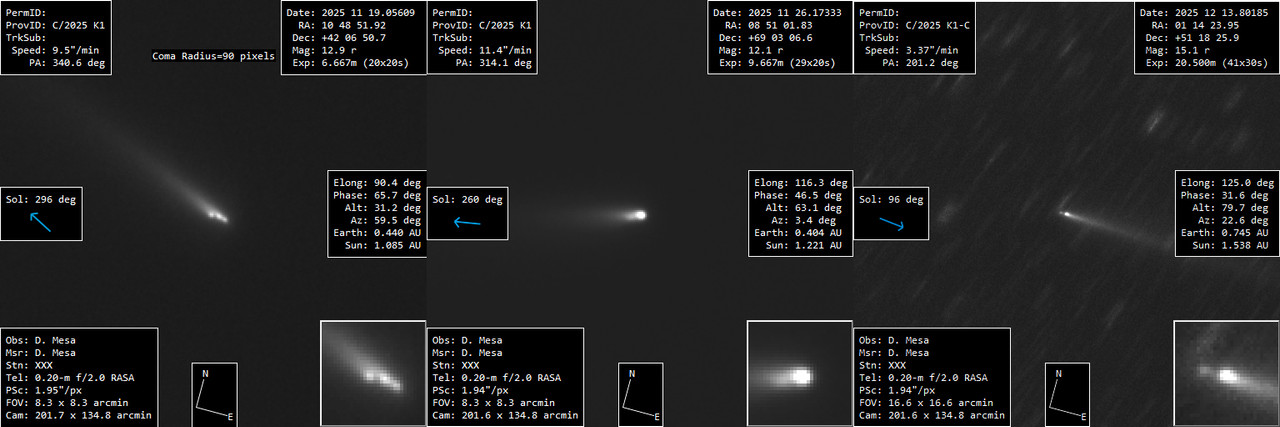Select the Sun distance '1.538 AU'

(x=1244, y=244)
